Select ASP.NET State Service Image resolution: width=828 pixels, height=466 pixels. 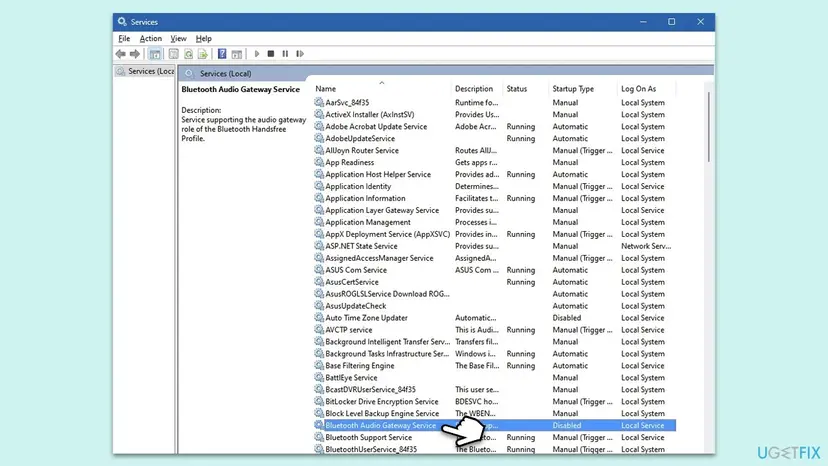(494, 246)
